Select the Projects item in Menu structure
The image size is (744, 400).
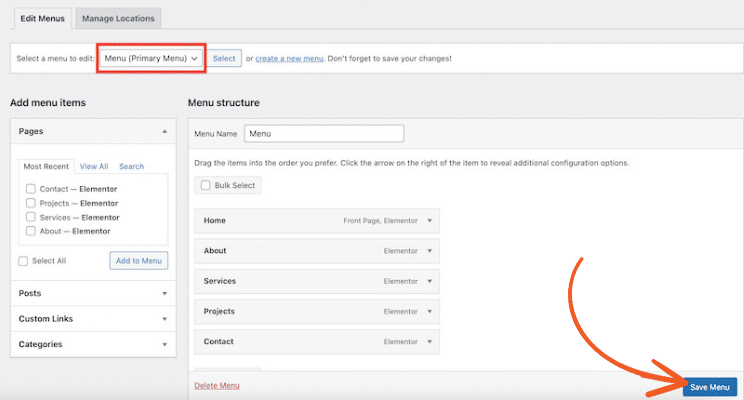(317, 312)
